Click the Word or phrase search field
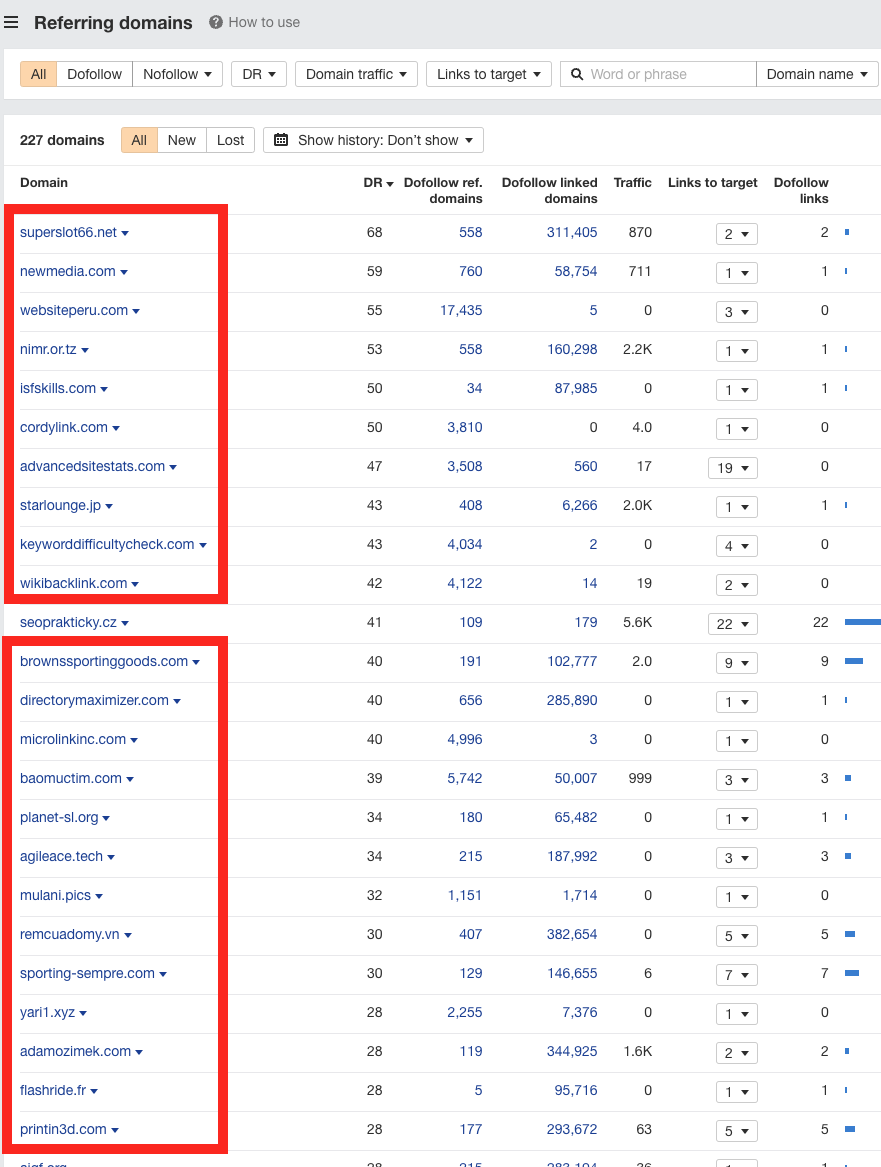The image size is (881, 1167). (658, 74)
